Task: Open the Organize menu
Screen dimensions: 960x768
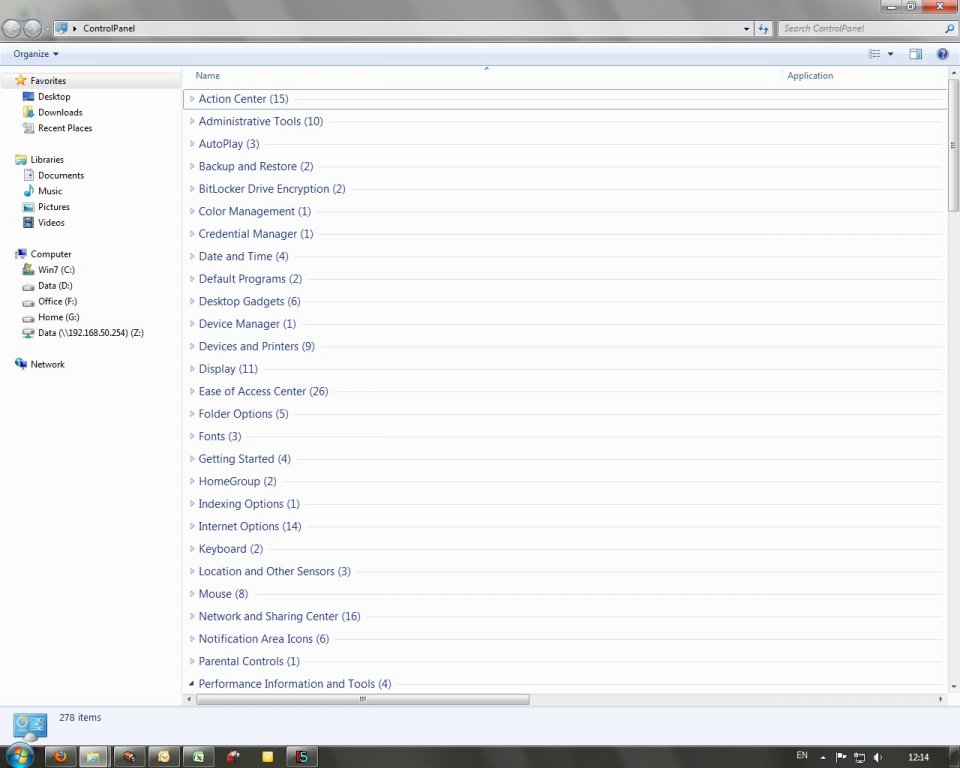Action: 36,54
